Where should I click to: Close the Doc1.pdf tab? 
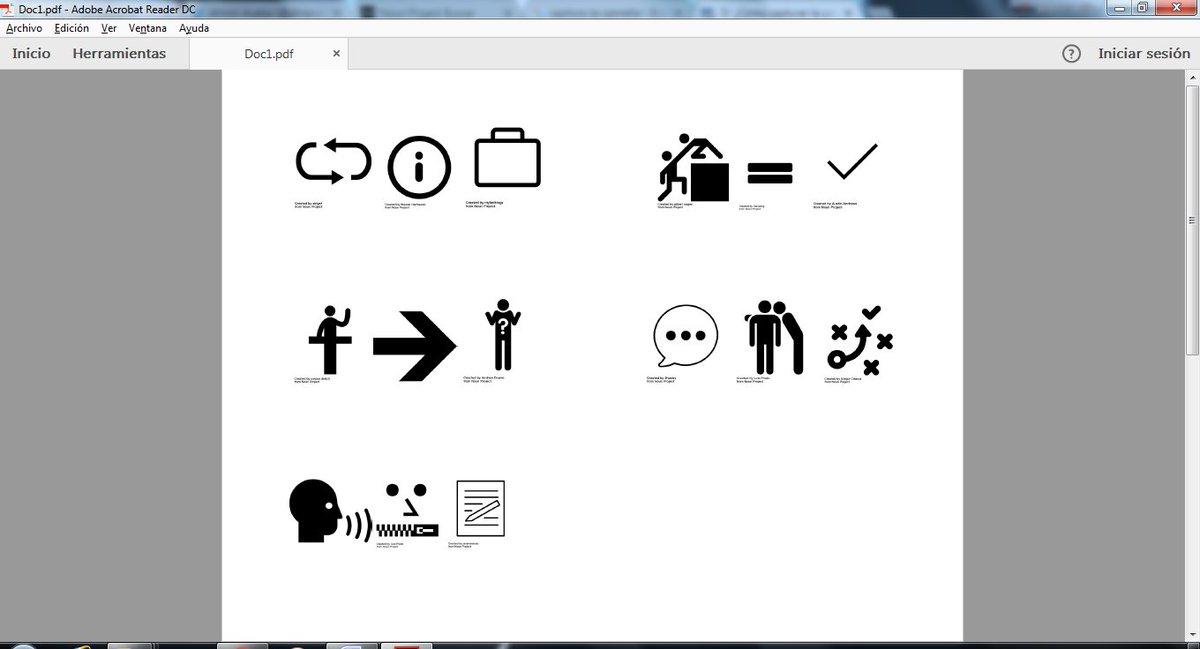[336, 54]
